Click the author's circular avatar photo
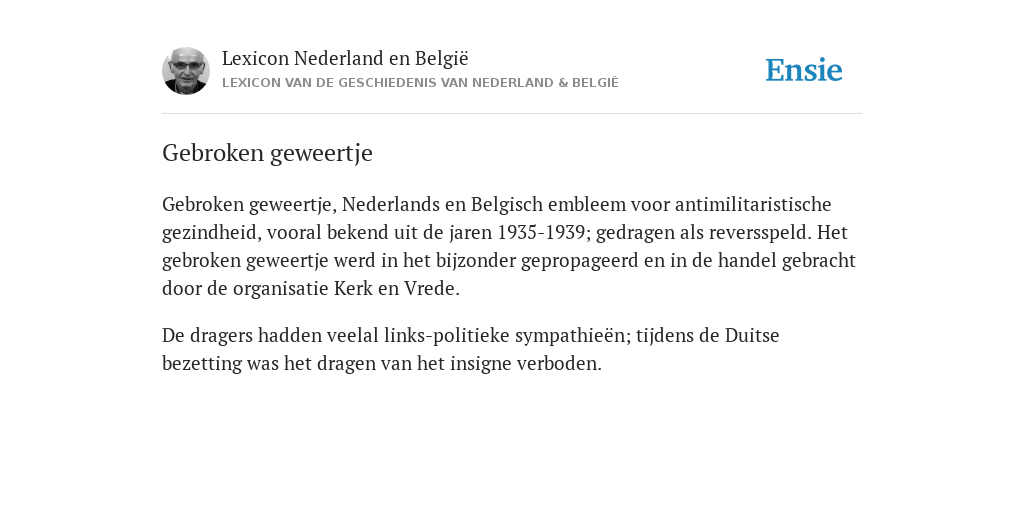Image resolution: width=1024 pixels, height=512 pixels. [186, 71]
